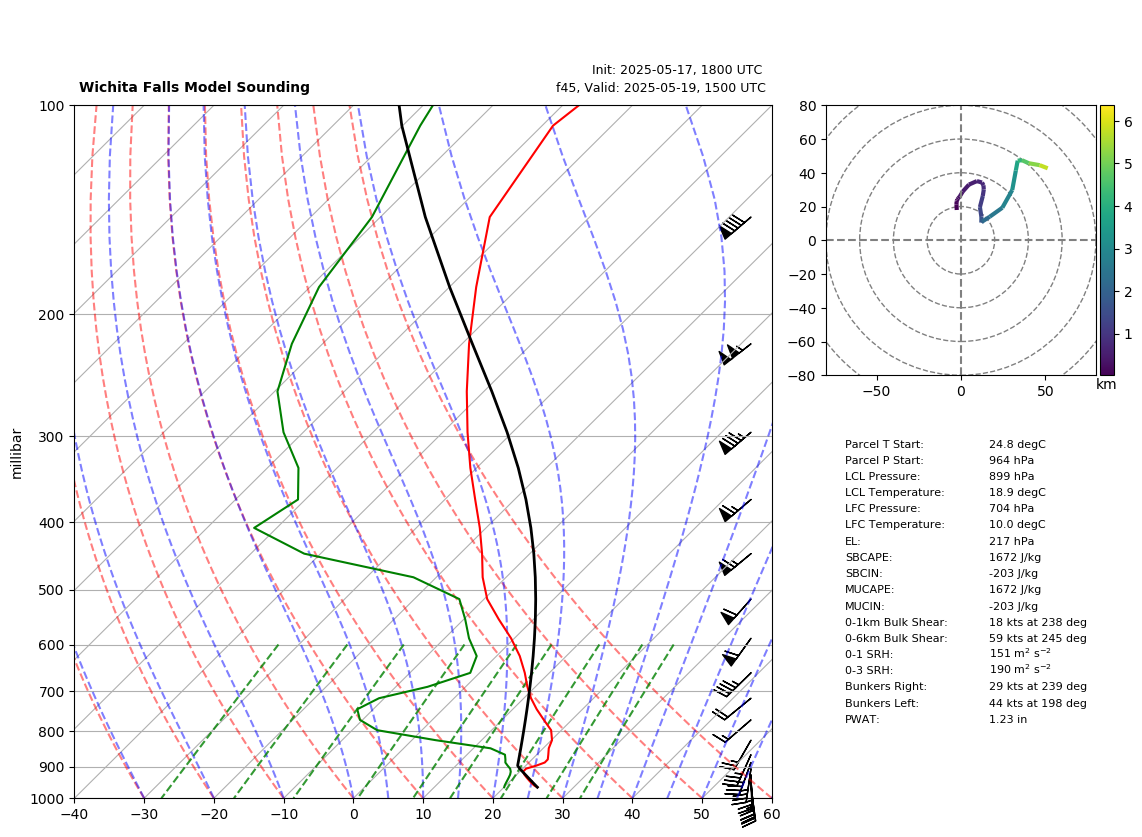Click the f45 Valid 2025-05-19 time label
The width and height of the screenshot is (1142, 837).
661,87
